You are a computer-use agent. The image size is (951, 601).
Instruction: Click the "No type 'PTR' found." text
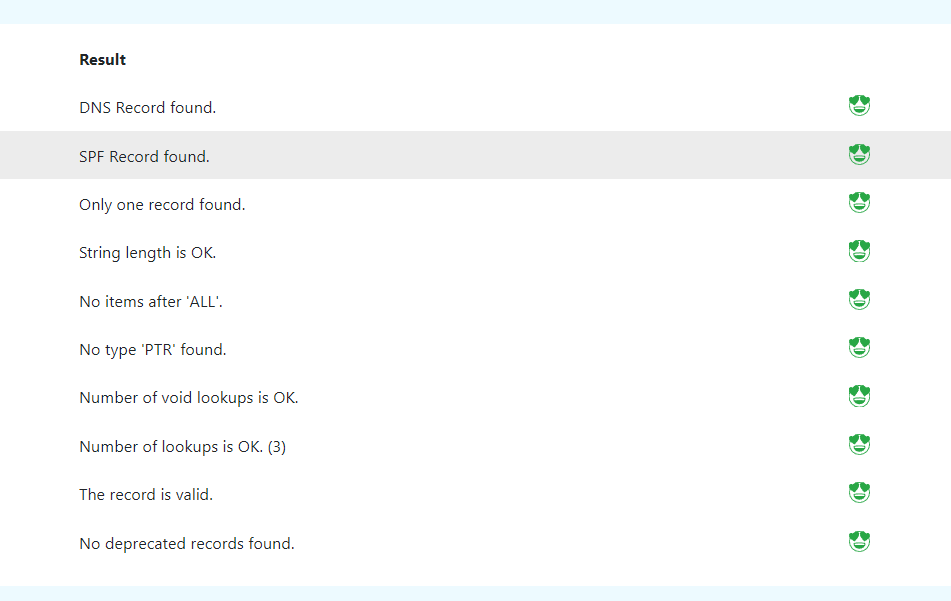click(x=153, y=350)
